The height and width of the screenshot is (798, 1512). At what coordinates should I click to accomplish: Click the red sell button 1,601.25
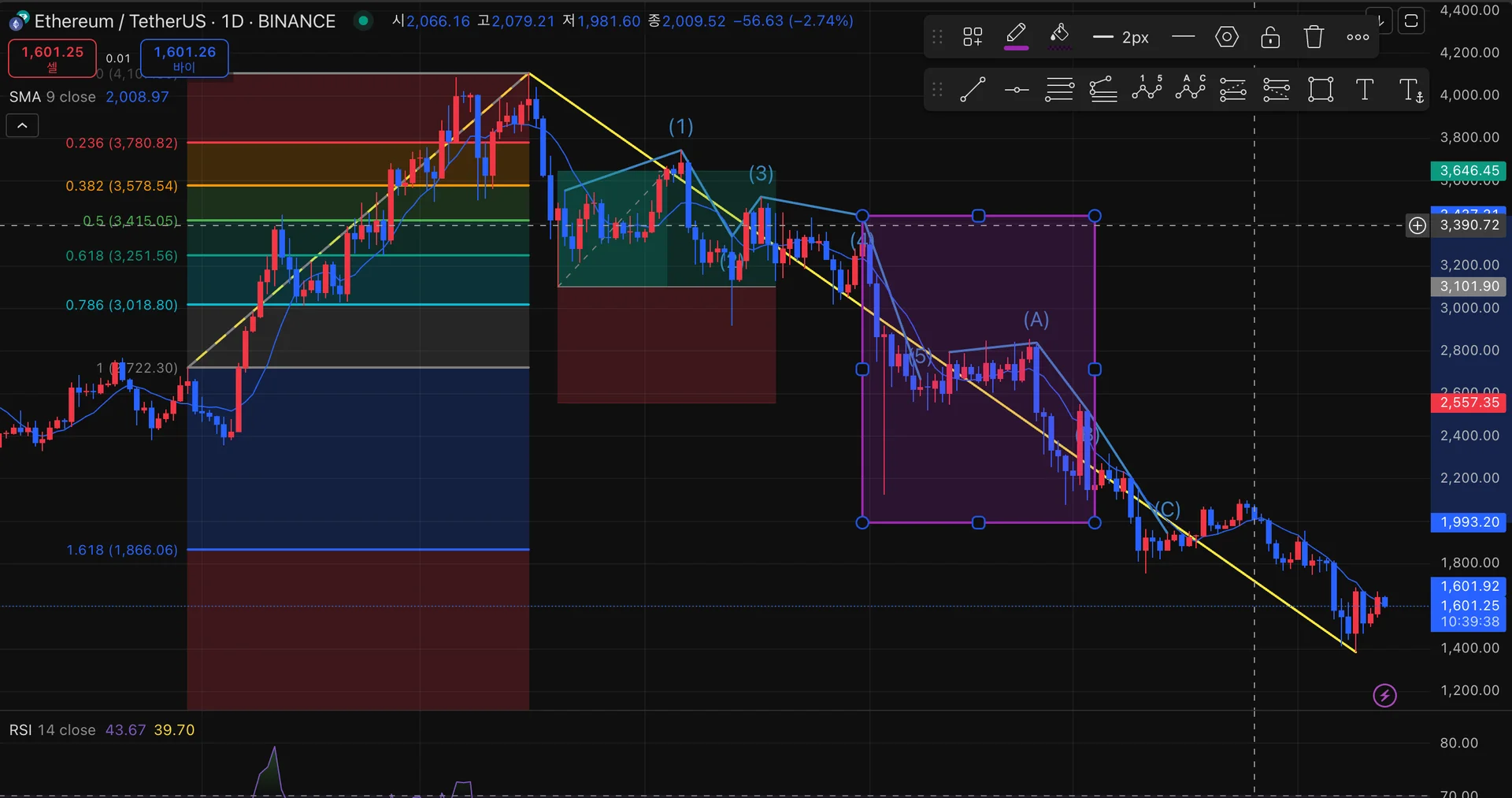coord(52,58)
